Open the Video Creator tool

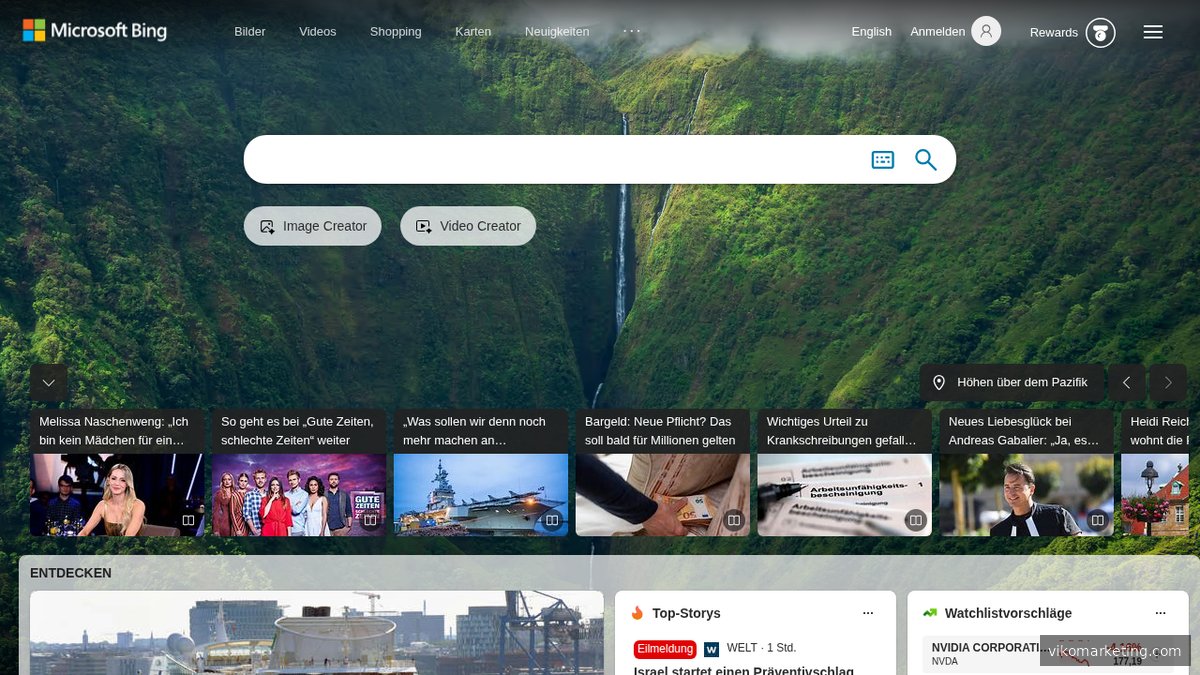coord(468,225)
